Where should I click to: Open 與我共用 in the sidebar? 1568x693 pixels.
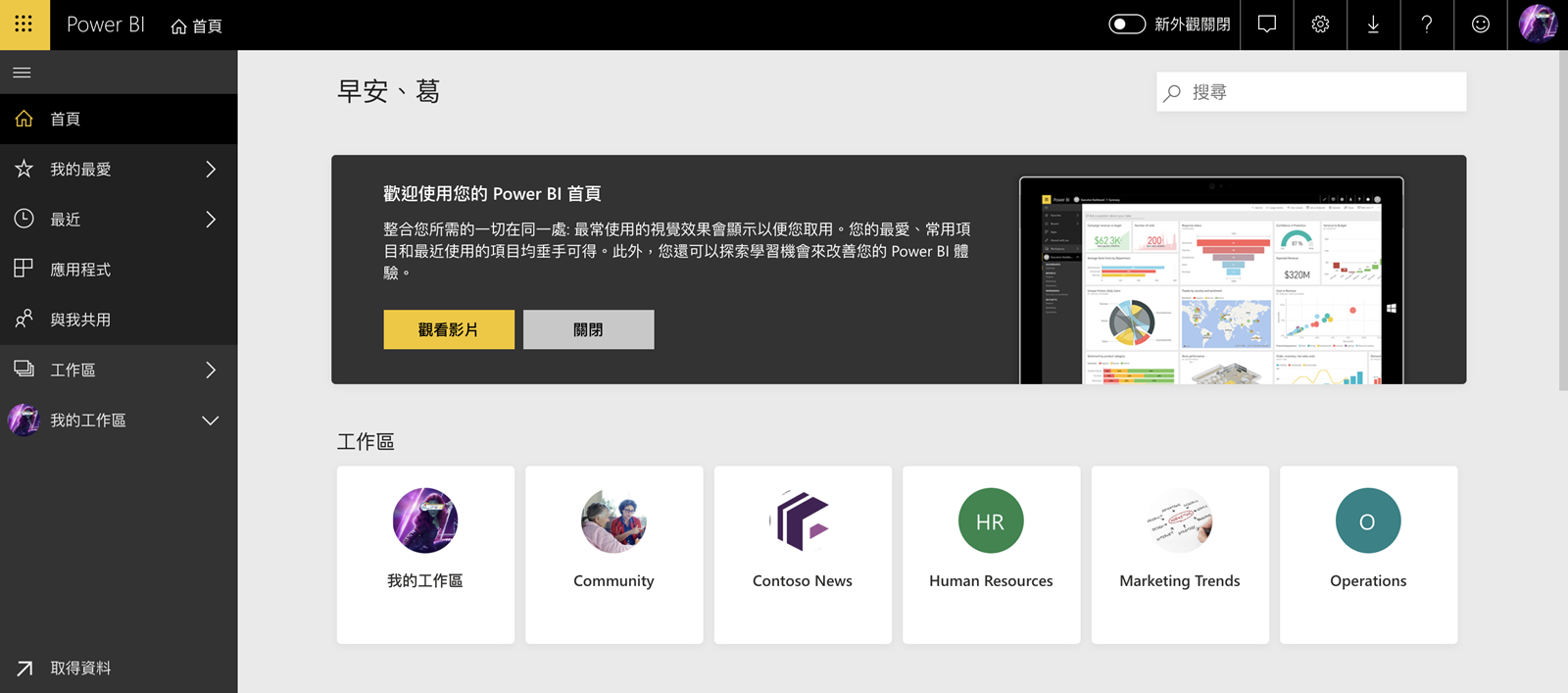(x=80, y=320)
